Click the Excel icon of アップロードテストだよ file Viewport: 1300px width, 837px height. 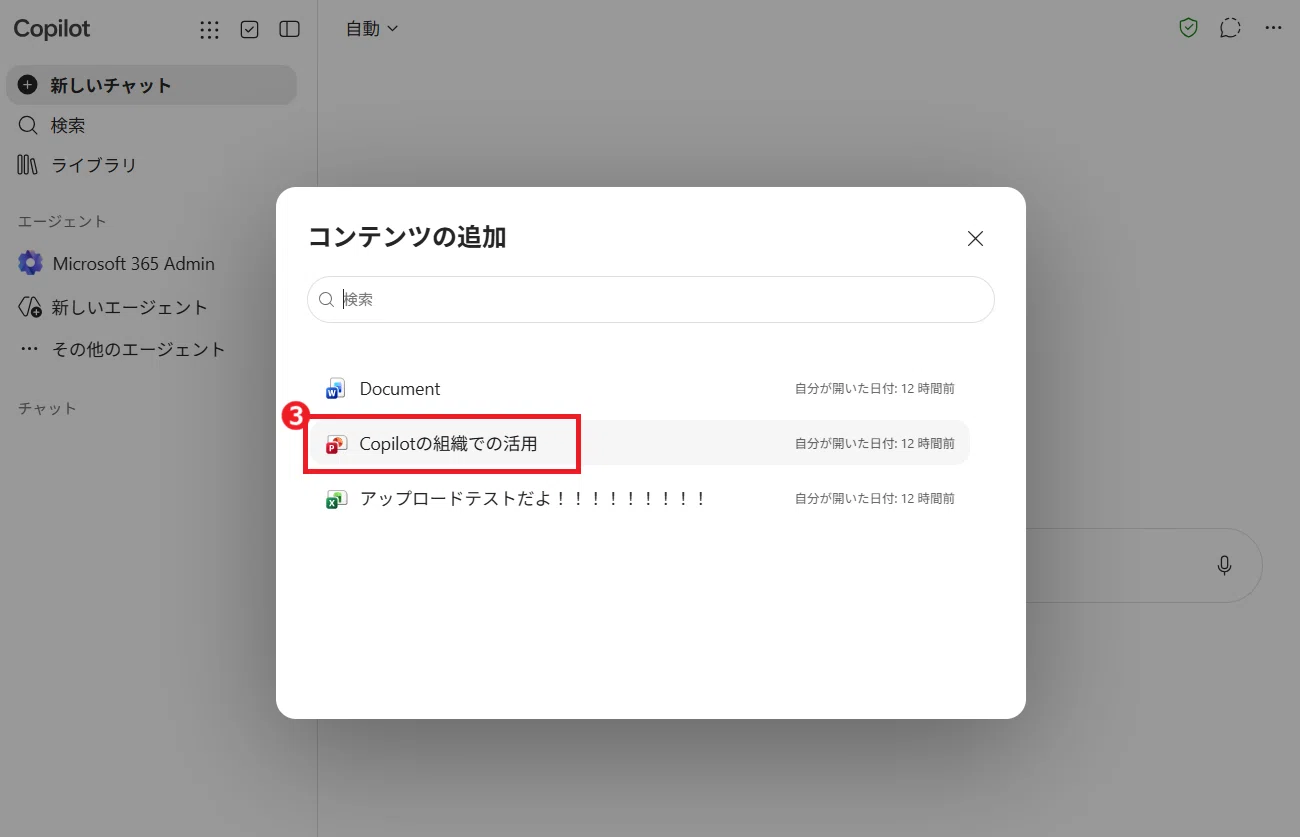(336, 499)
